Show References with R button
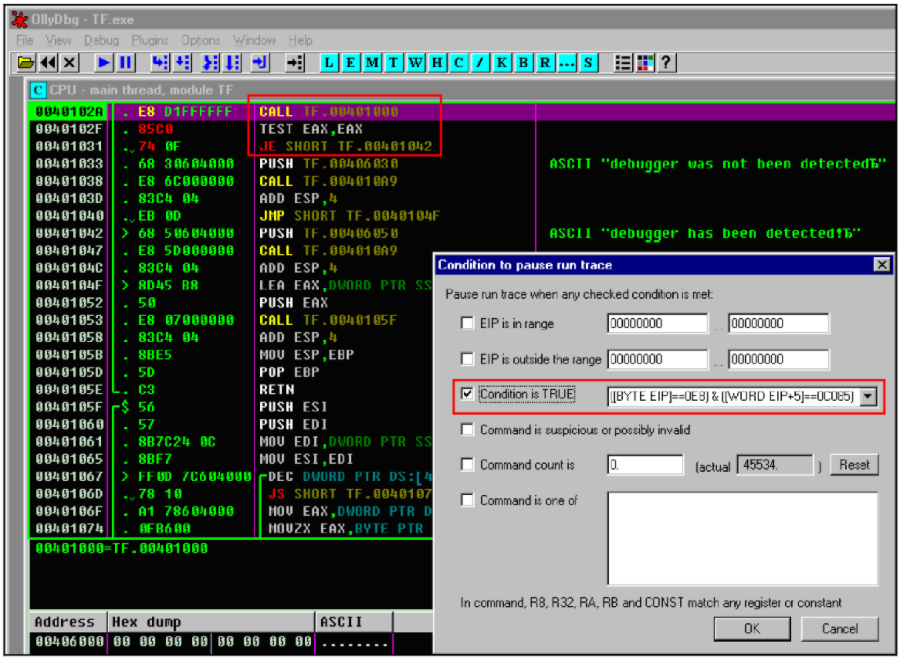Viewport: 901px width, 660px height. coord(545,63)
